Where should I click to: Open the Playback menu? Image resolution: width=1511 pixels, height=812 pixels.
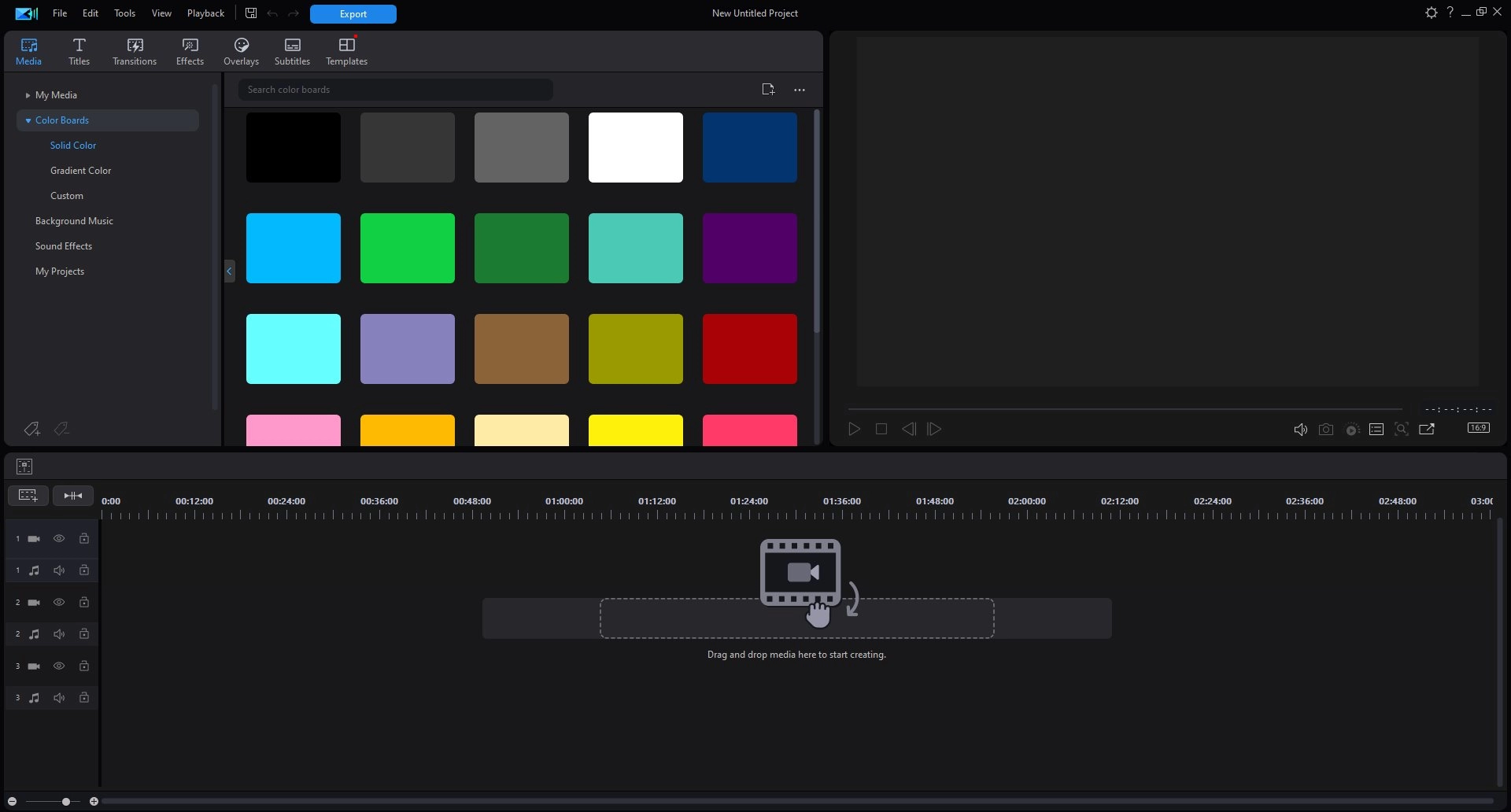(x=205, y=13)
